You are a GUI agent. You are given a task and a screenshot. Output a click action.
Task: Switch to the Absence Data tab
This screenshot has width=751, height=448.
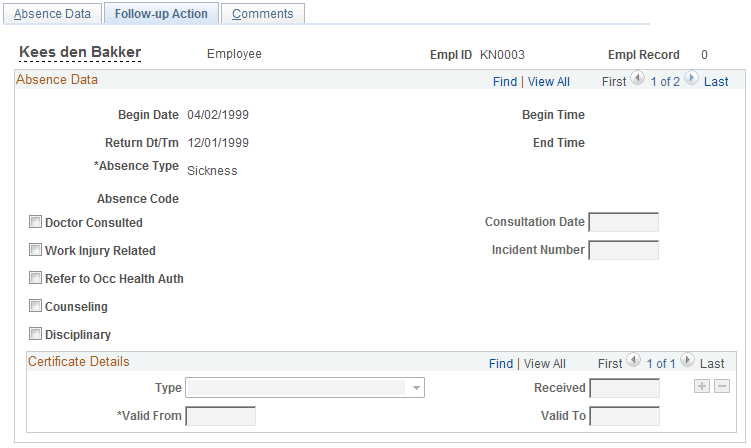point(52,13)
